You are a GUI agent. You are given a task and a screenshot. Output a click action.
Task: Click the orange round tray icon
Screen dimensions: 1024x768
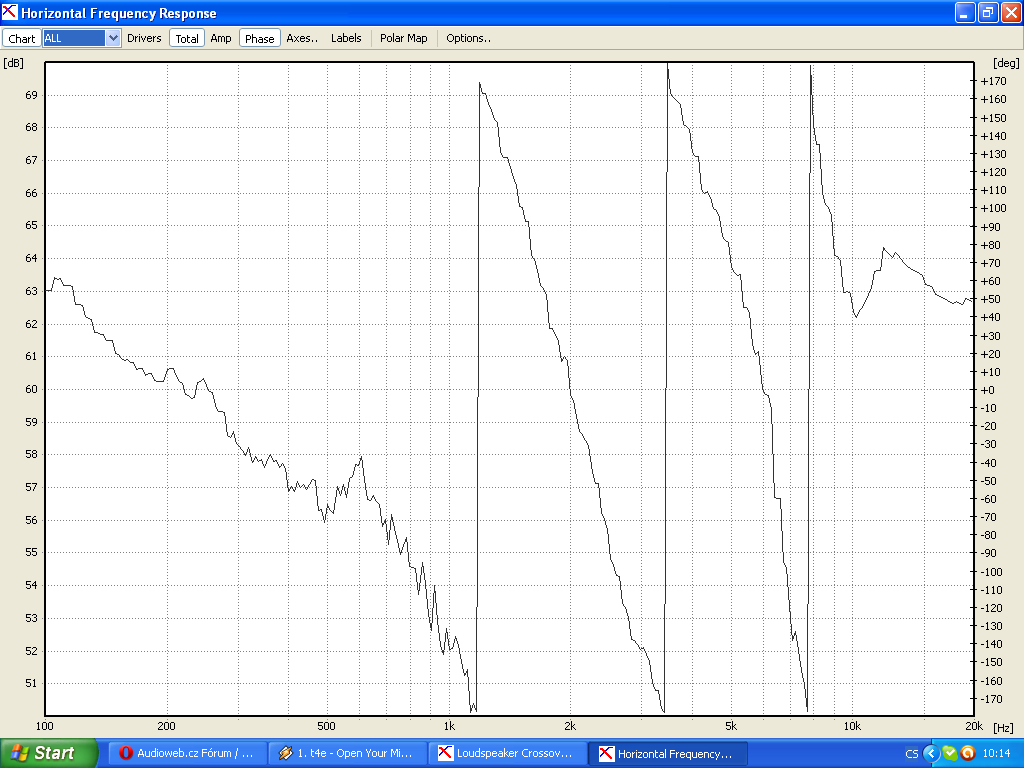pos(967,754)
